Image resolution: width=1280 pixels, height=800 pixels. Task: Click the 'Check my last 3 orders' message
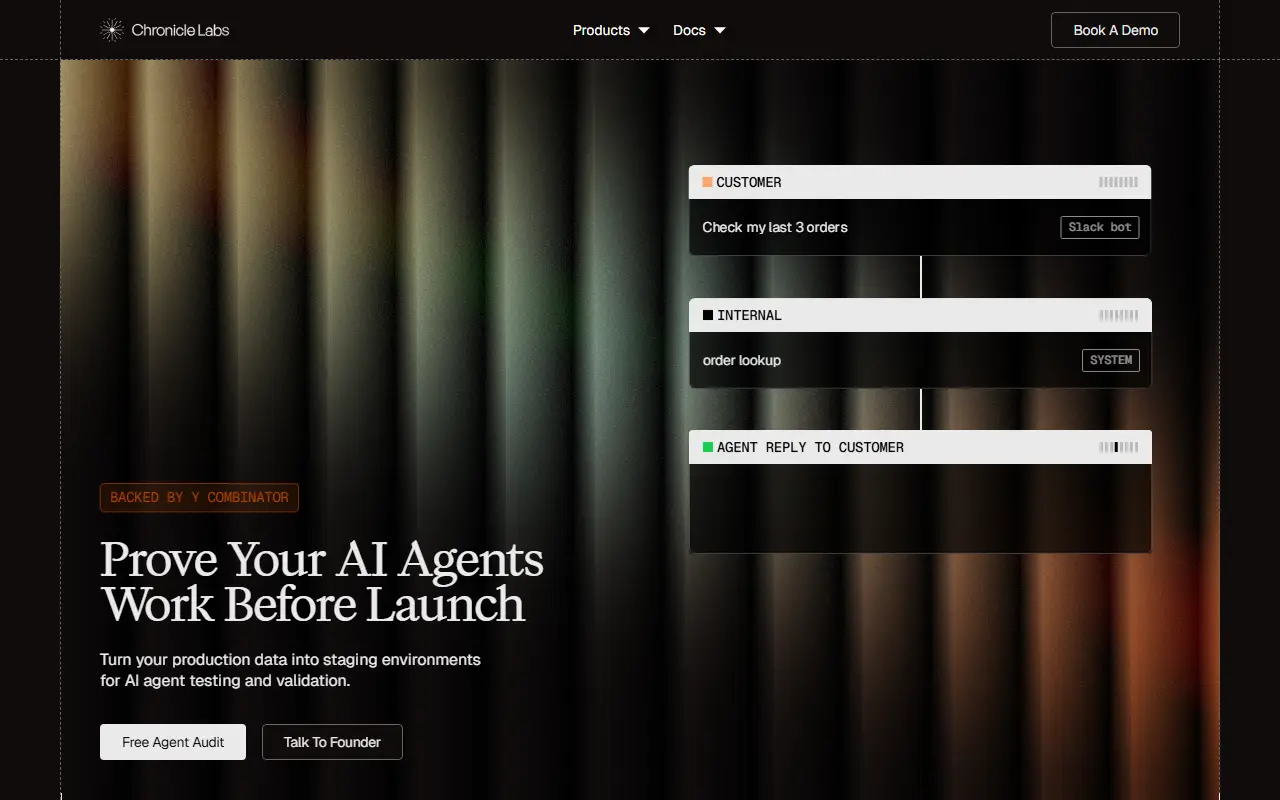(x=775, y=227)
